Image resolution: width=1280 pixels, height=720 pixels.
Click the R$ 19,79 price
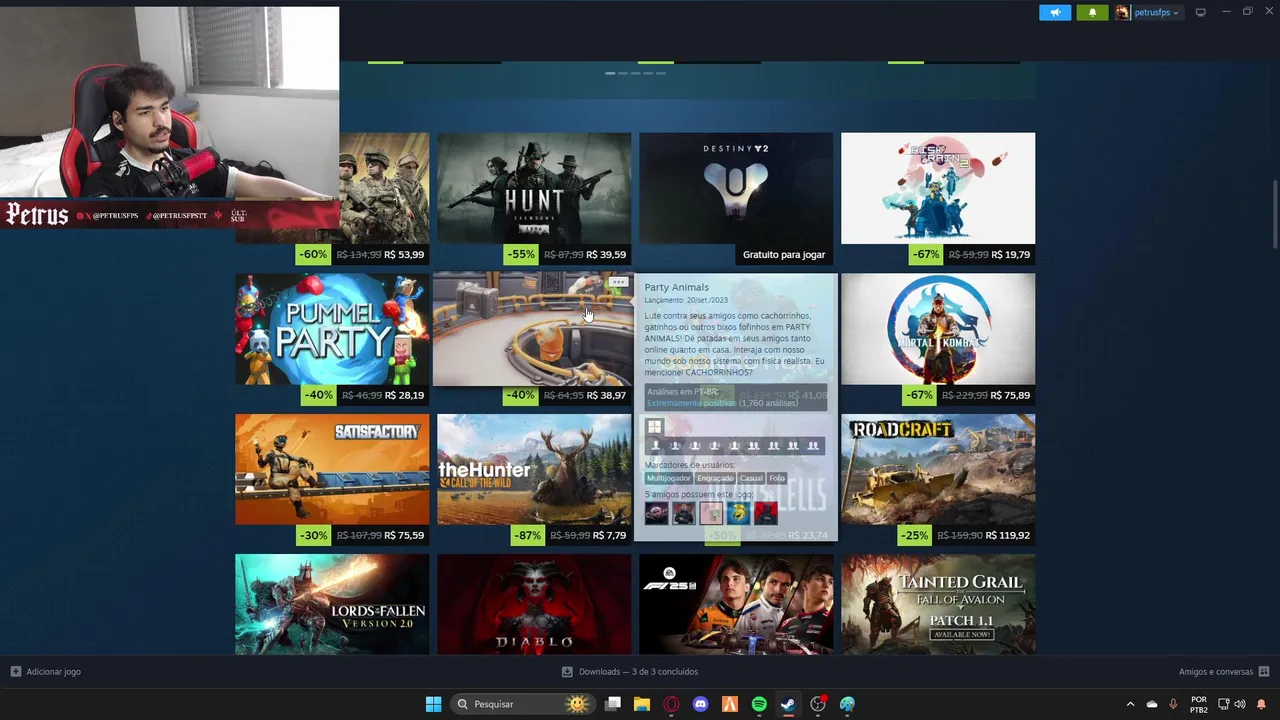point(1009,255)
